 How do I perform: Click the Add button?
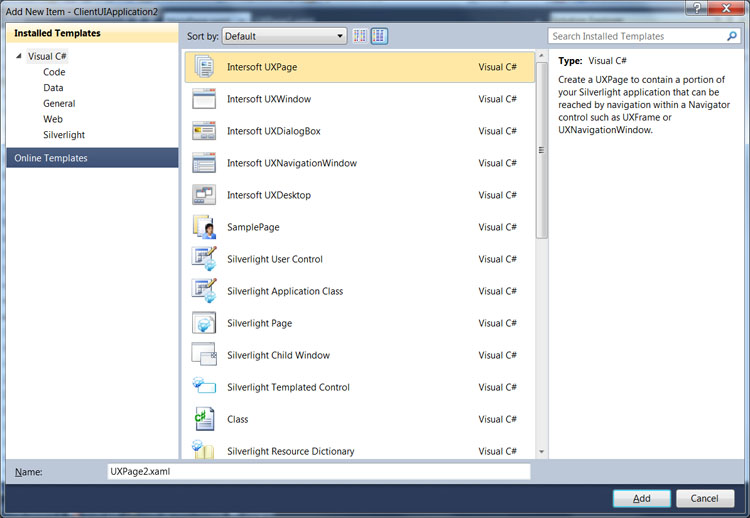click(641, 498)
